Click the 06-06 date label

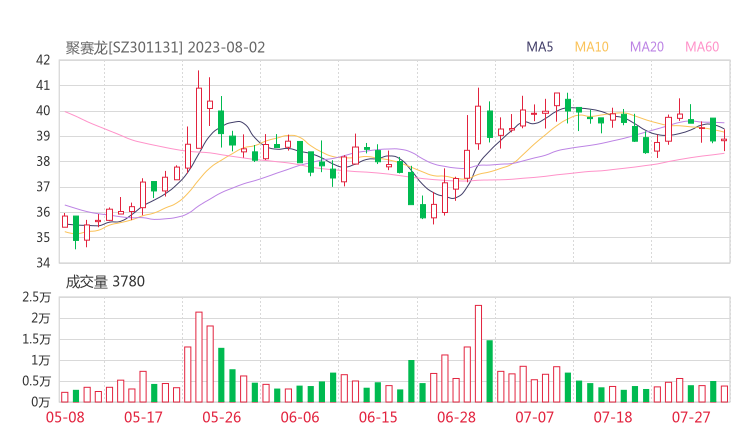pos(300,417)
